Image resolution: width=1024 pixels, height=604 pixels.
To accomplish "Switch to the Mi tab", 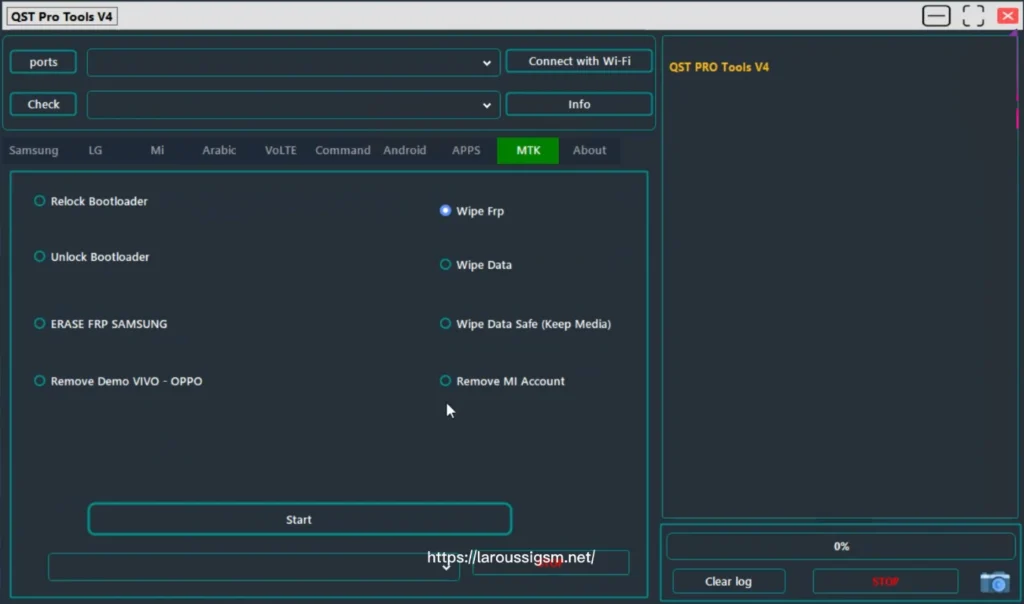I will 157,150.
